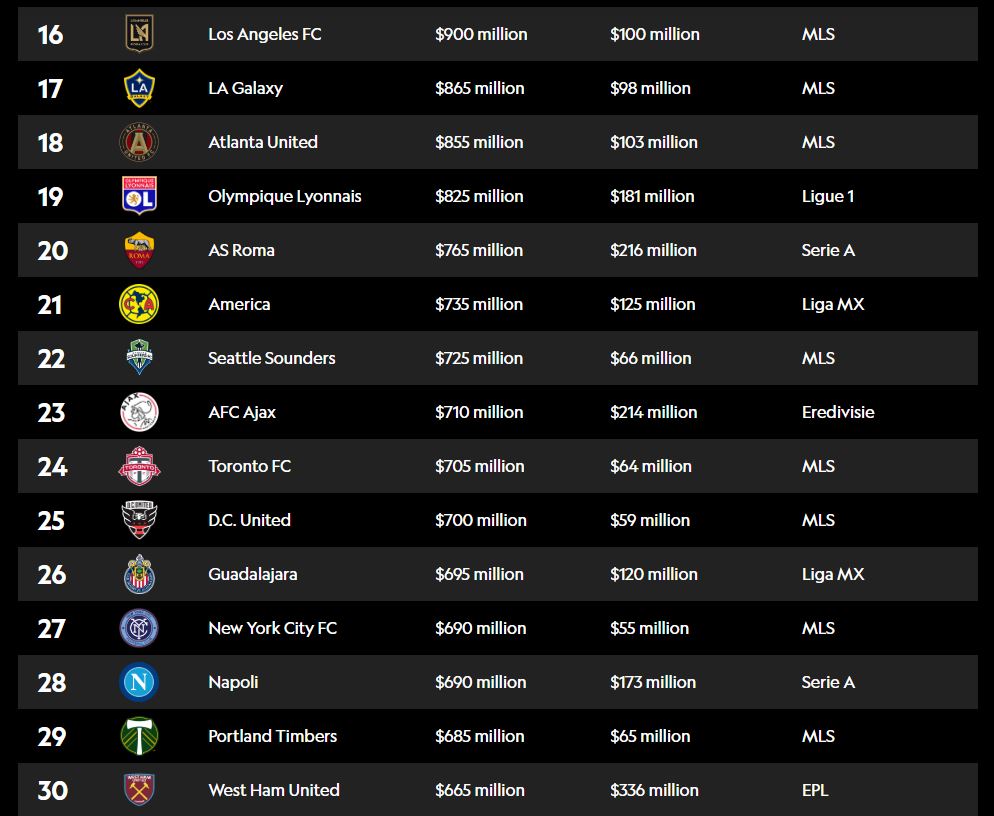
Task: Click the Guadalajara club crest
Action: pos(139,574)
